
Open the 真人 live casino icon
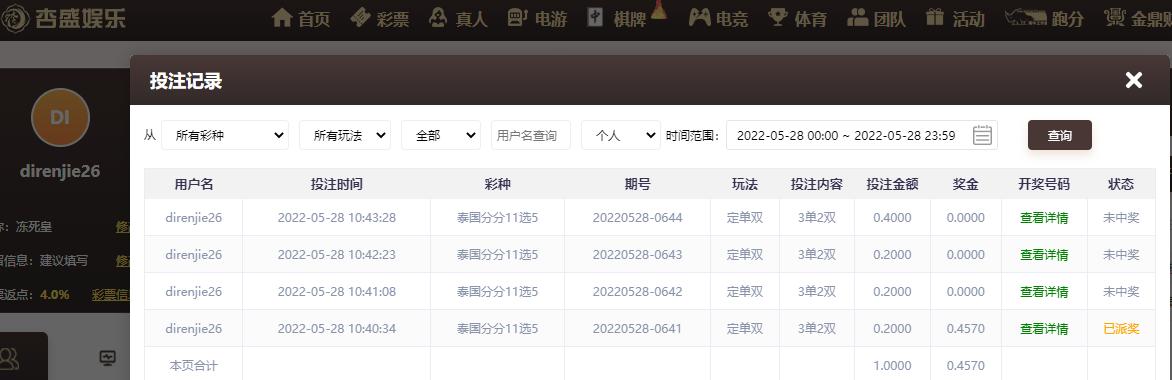pos(439,18)
